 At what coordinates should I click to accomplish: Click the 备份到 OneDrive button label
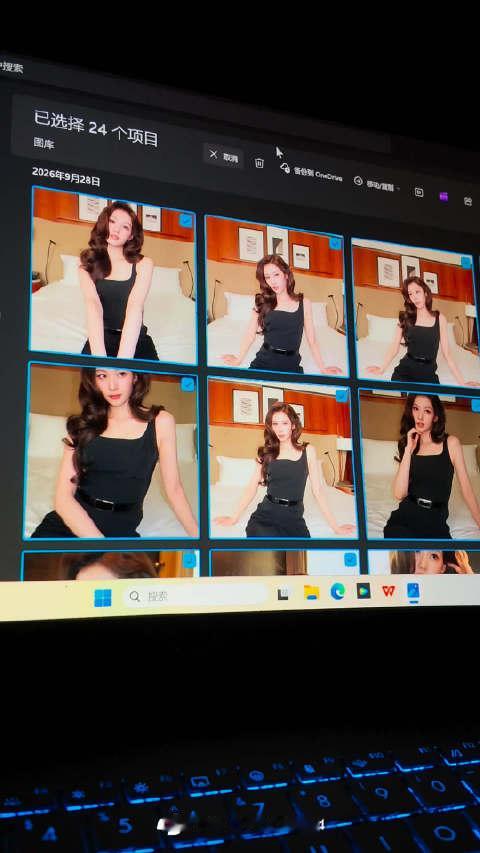[318, 174]
